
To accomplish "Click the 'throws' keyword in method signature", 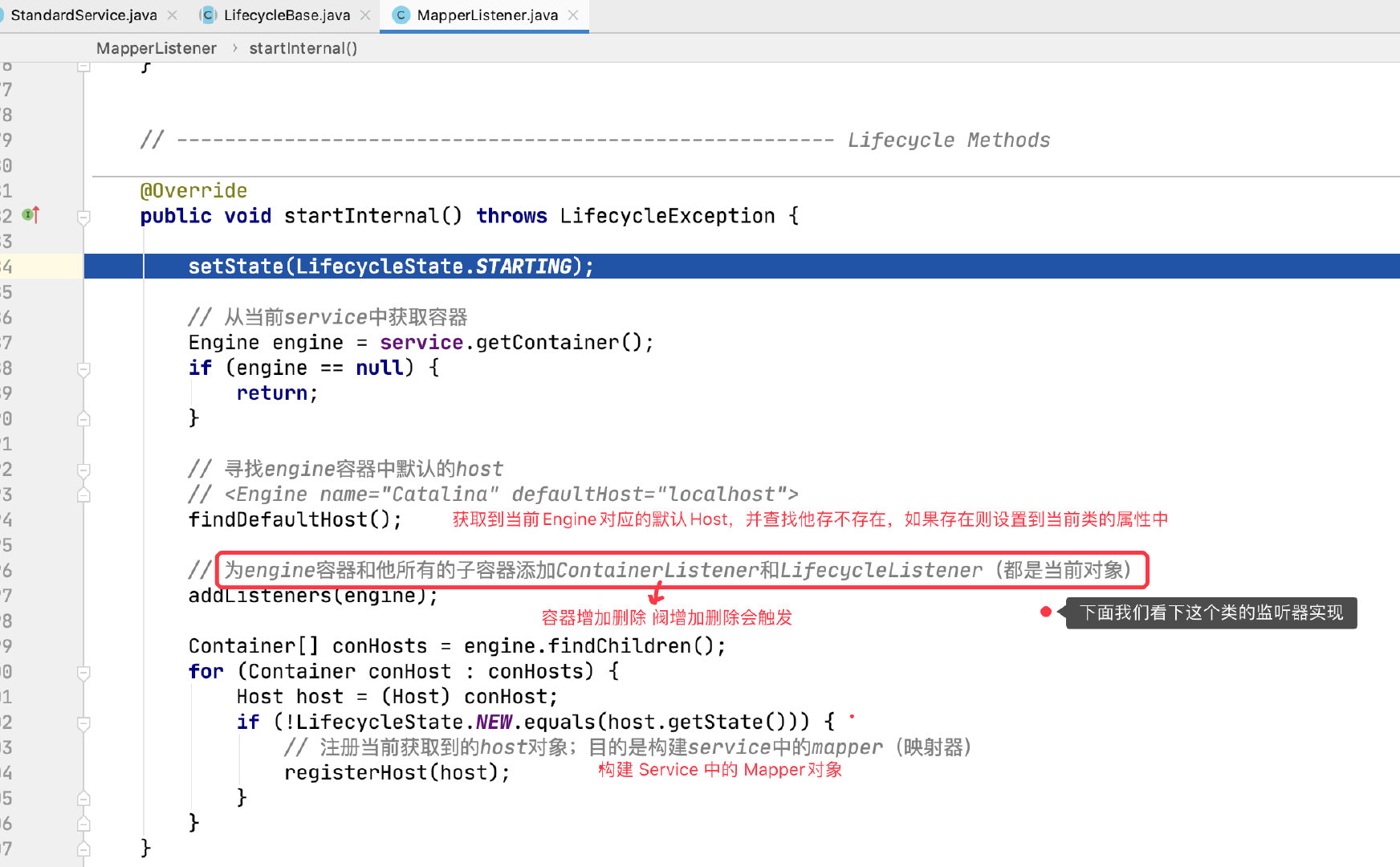I will 511,215.
